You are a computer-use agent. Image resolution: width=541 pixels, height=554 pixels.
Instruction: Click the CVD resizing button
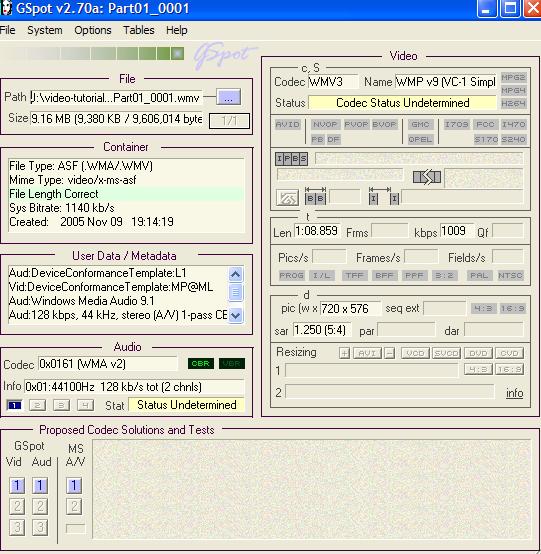[x=509, y=353]
